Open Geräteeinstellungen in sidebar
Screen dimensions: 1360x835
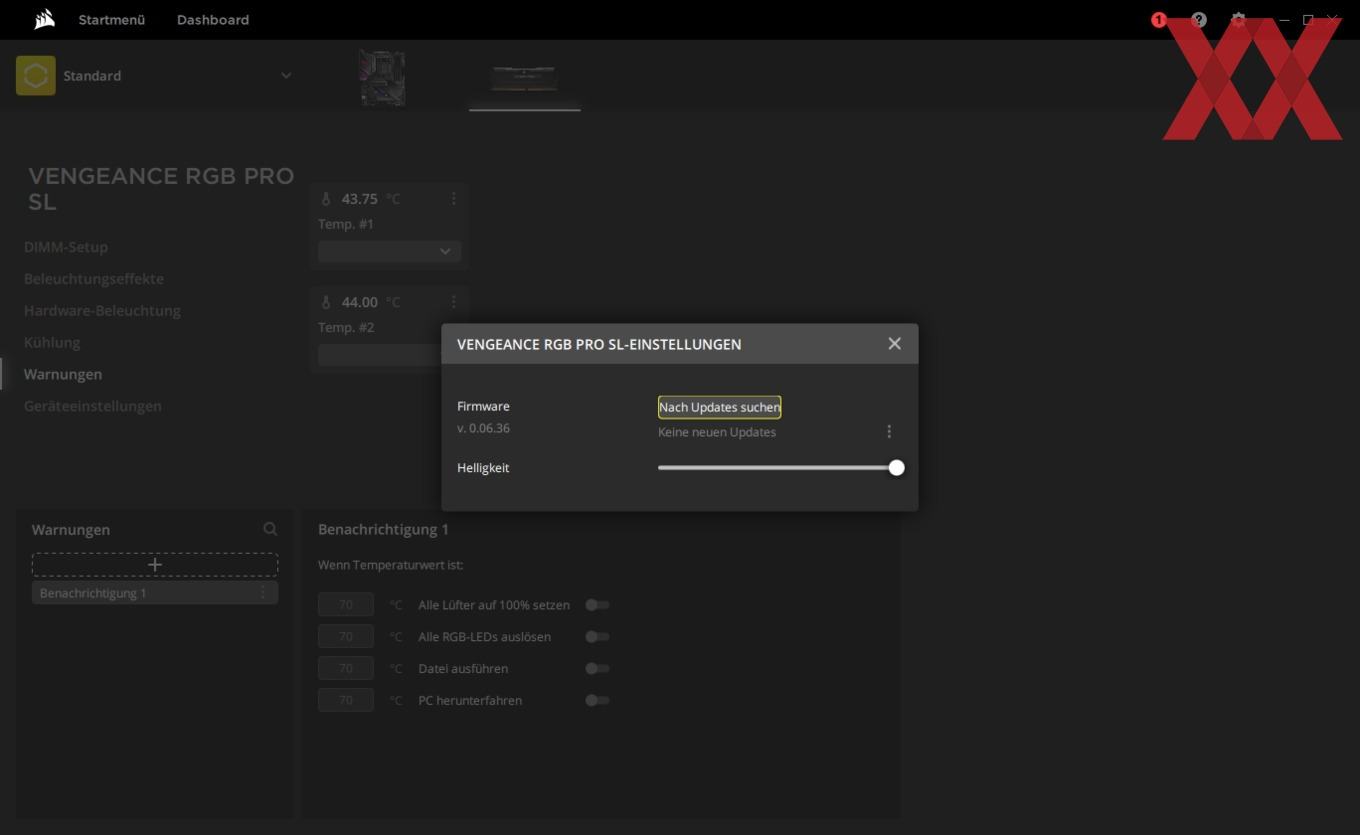(93, 406)
